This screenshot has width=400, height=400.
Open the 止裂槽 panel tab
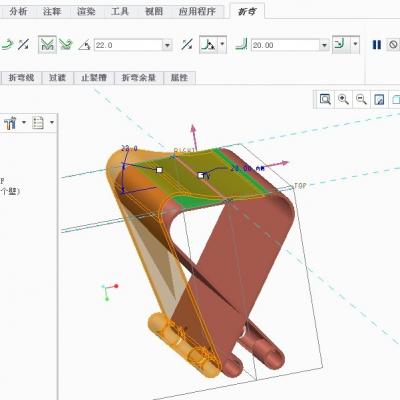pos(94,78)
